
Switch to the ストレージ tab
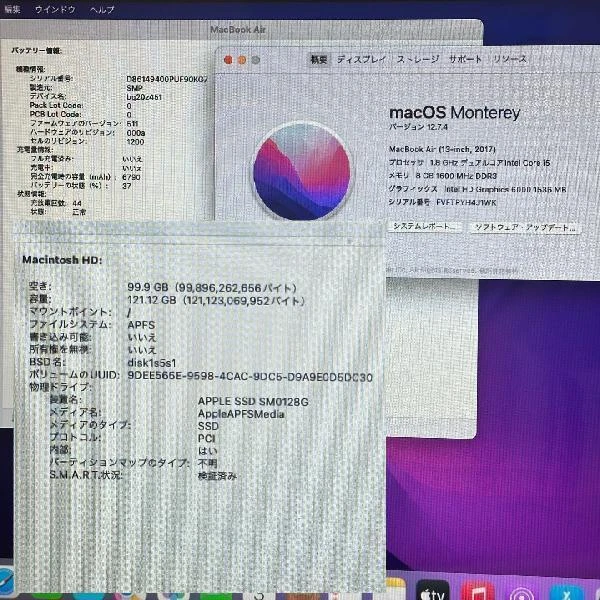[x=418, y=59]
